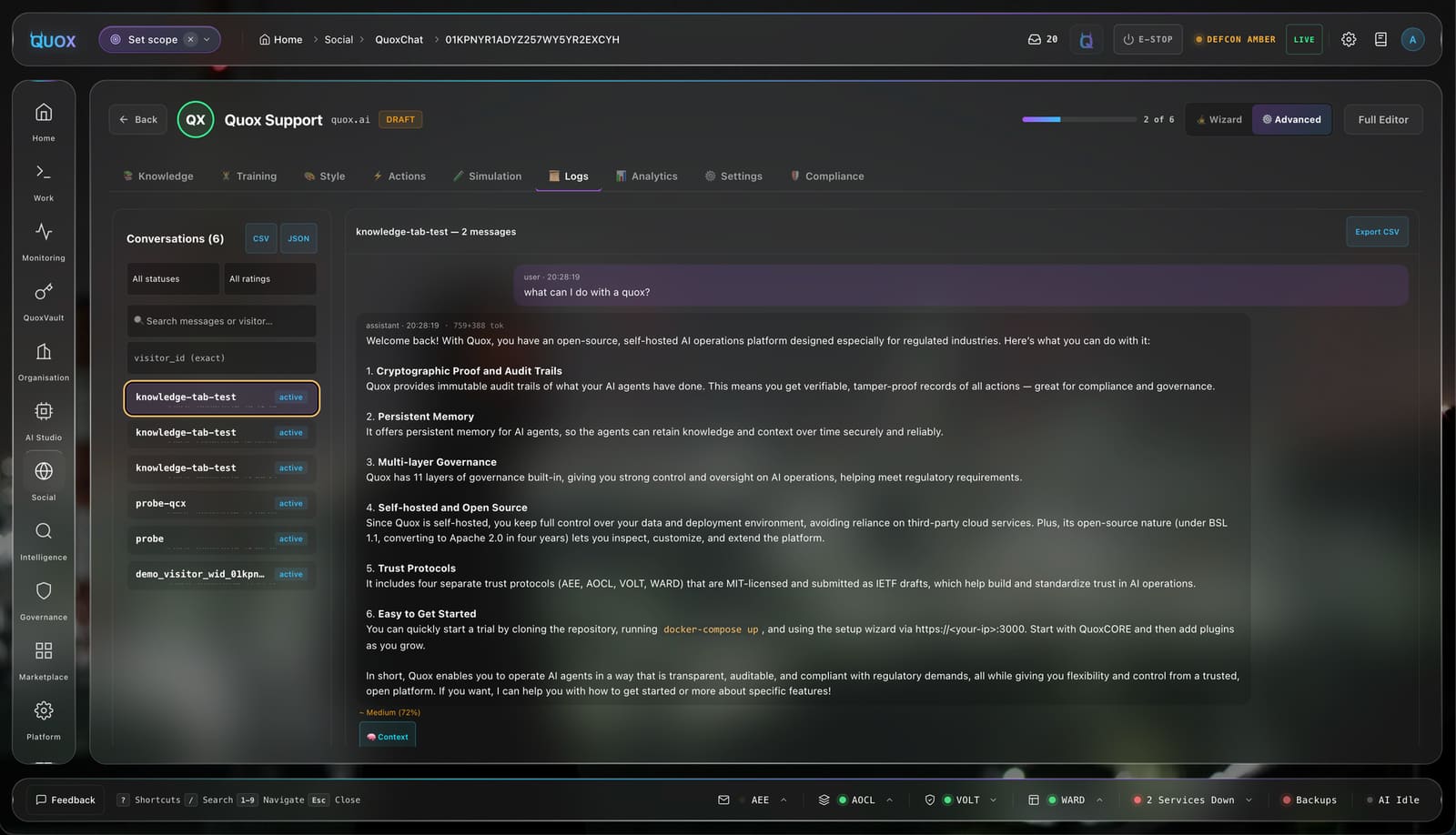Expand the 2 Services Down chevron

coord(1249,800)
